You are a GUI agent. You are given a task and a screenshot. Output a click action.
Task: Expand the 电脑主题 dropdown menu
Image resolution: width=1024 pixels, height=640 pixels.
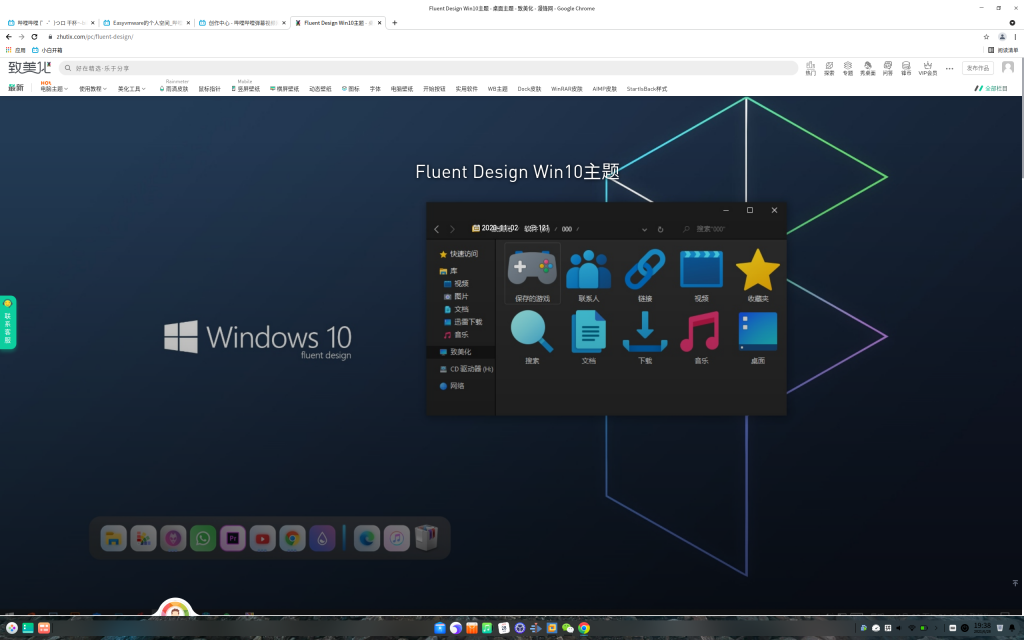click(54, 89)
